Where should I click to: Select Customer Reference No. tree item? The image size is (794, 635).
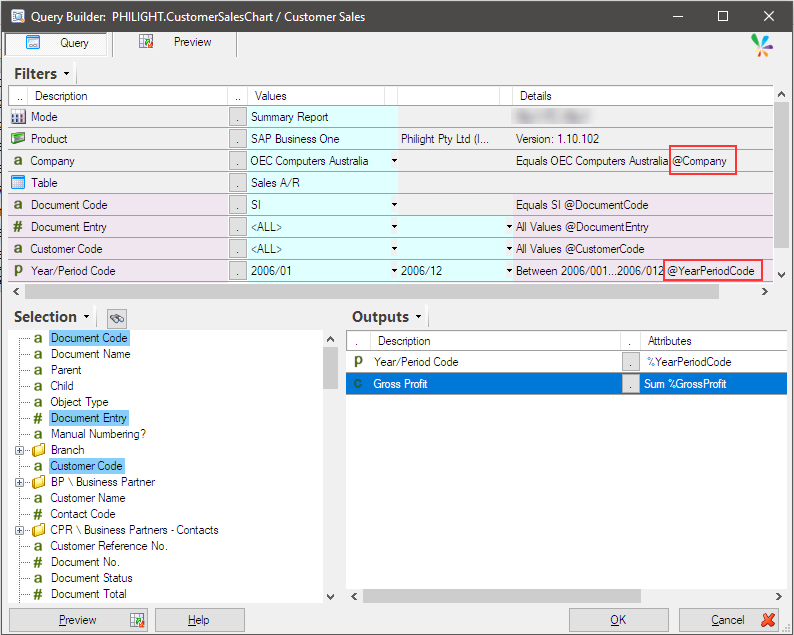[109, 546]
